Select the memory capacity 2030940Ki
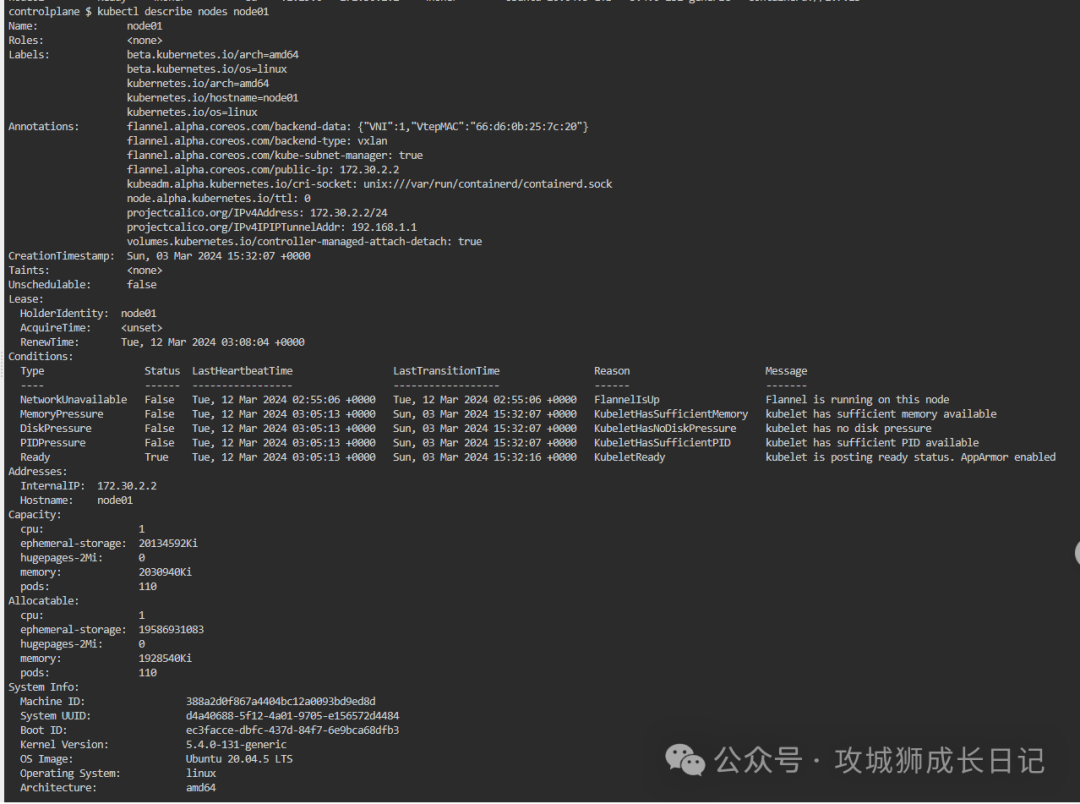This screenshot has height=804, width=1080. [x=165, y=573]
